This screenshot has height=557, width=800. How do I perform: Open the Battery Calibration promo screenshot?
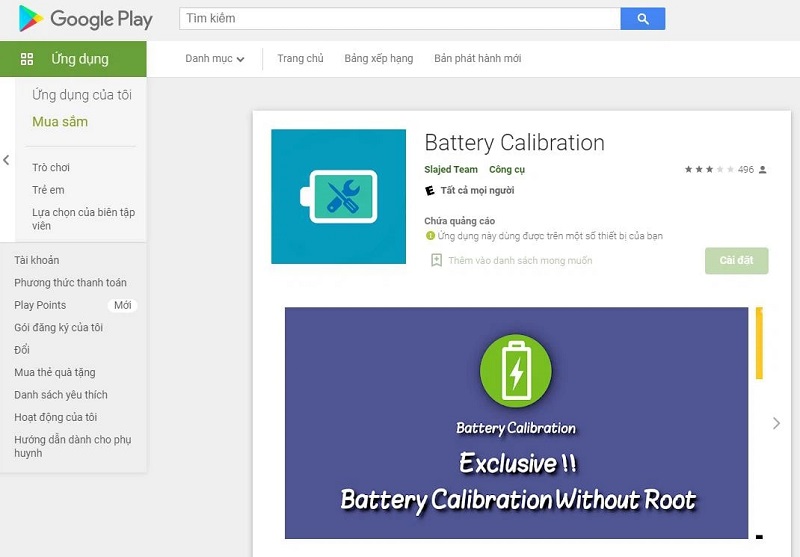click(516, 423)
